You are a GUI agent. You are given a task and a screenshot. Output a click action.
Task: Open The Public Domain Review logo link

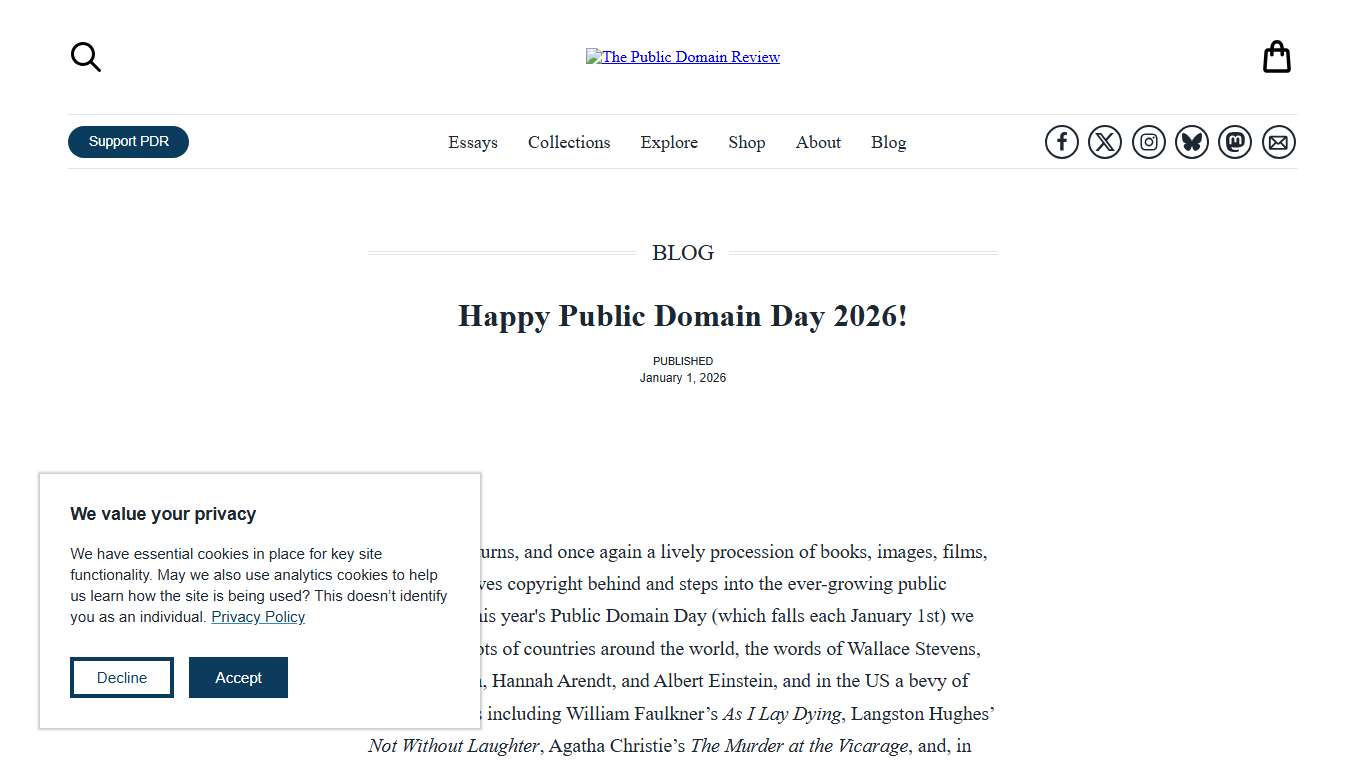point(683,57)
